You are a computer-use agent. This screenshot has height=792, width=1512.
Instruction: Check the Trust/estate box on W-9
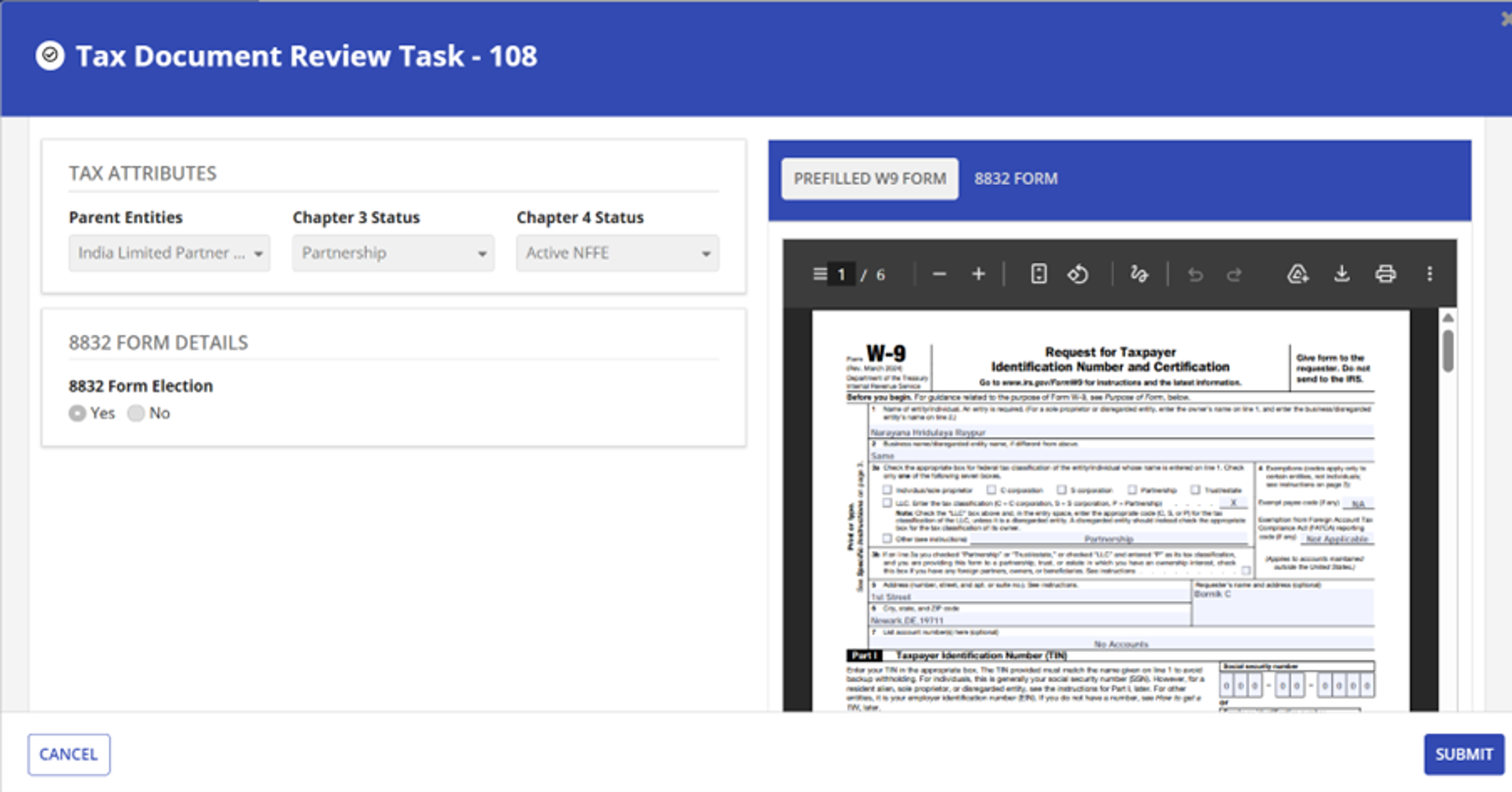click(1196, 490)
